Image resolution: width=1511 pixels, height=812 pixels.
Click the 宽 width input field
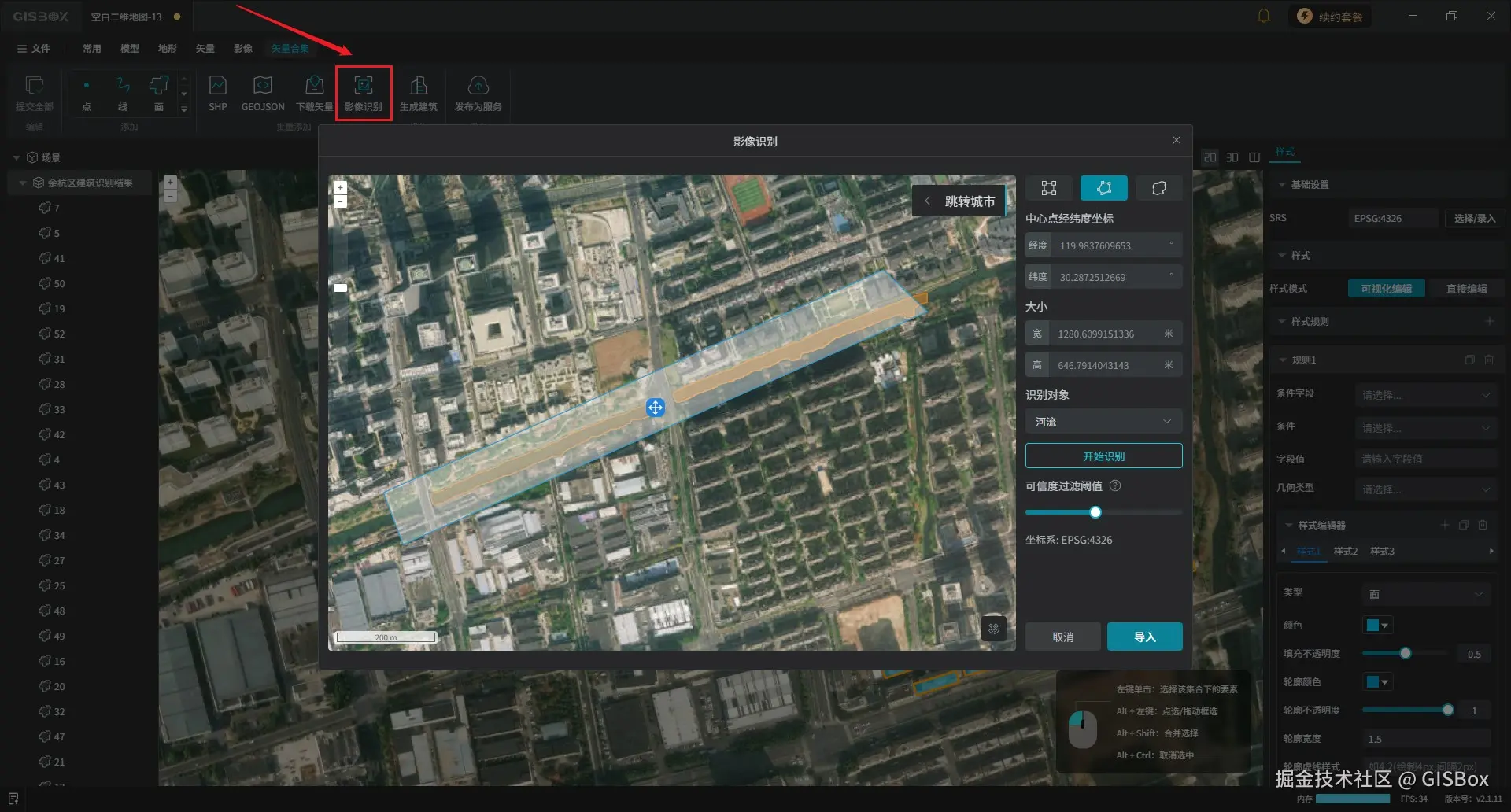1103,334
